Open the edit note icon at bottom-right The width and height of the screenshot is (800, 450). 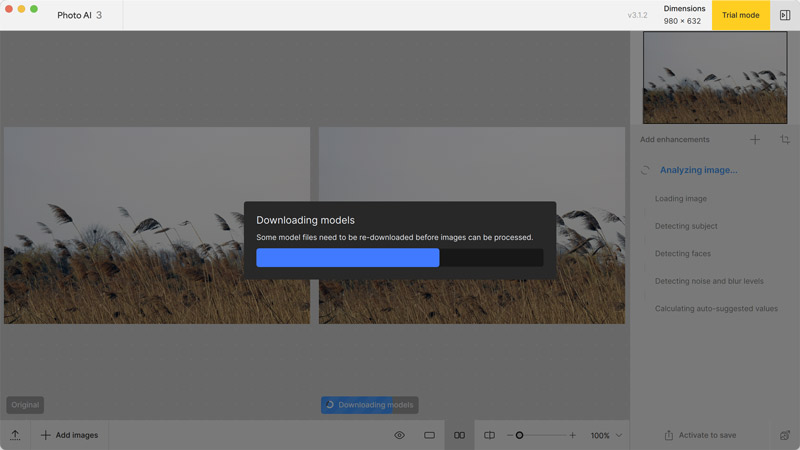click(x=785, y=435)
